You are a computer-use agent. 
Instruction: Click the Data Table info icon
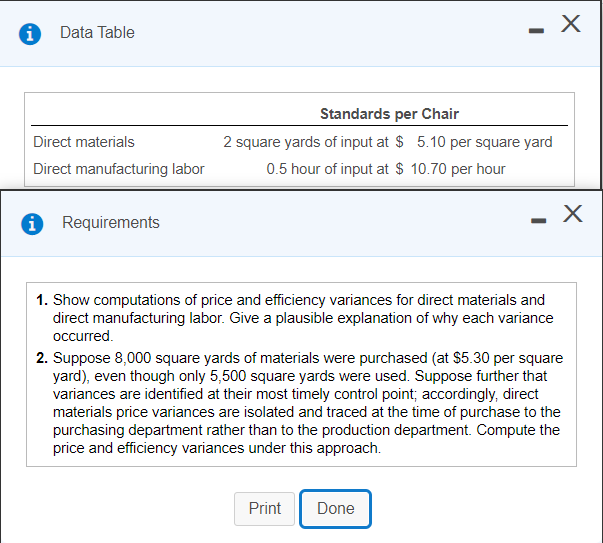(x=31, y=33)
